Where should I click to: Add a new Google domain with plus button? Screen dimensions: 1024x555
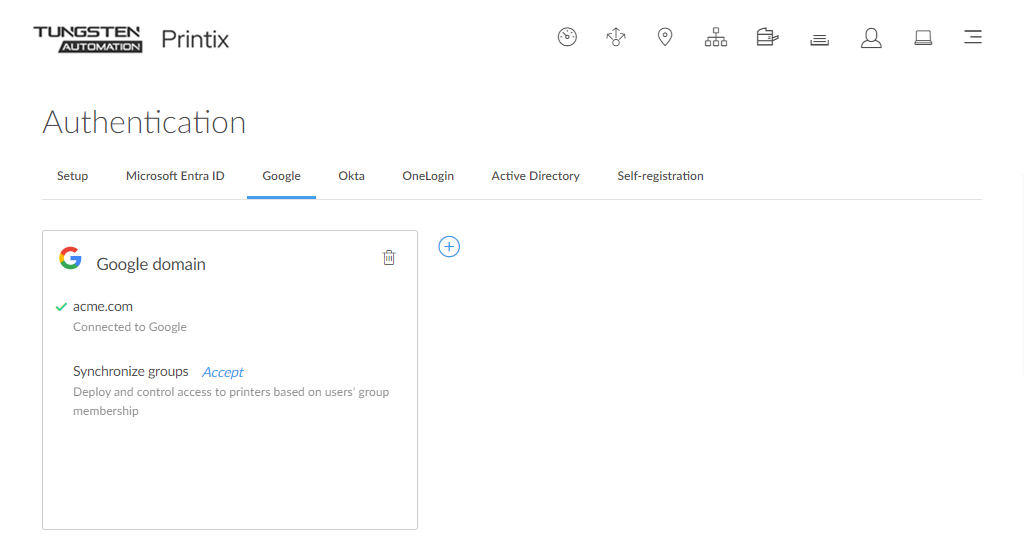click(449, 246)
